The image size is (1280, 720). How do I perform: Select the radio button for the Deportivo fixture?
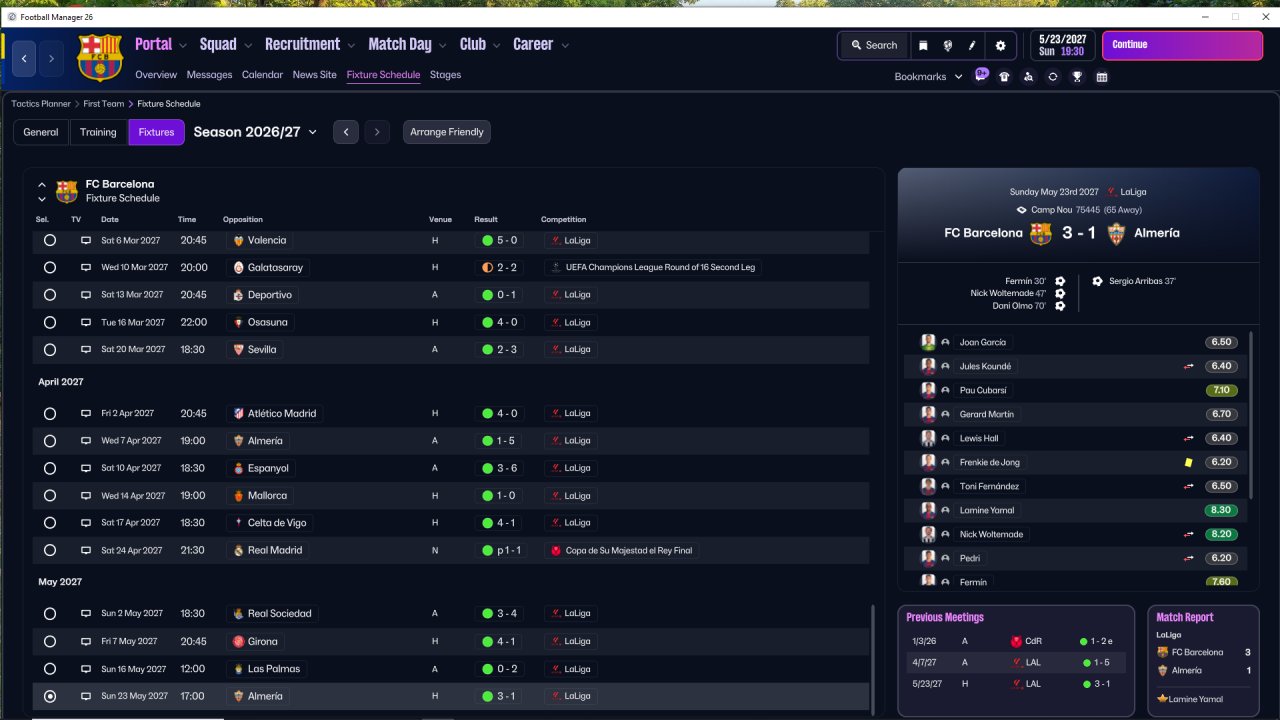click(x=50, y=295)
